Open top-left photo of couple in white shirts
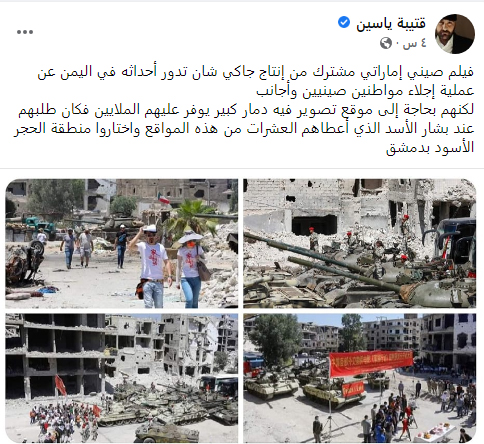Image resolution: width=484 pixels, height=444 pixels. point(122,243)
